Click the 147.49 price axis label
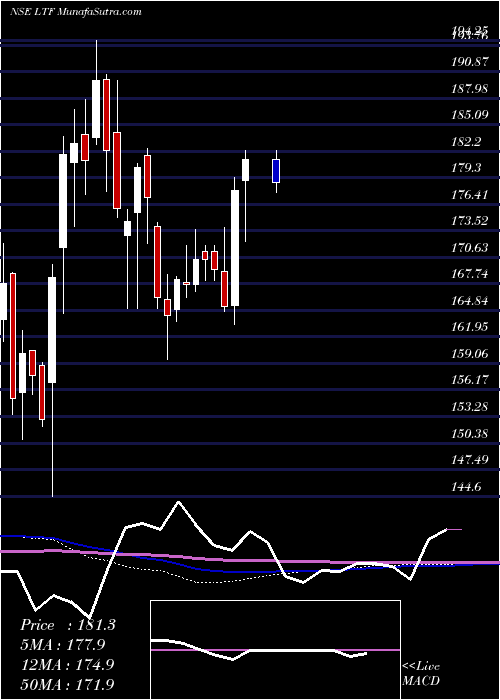 click(469, 459)
